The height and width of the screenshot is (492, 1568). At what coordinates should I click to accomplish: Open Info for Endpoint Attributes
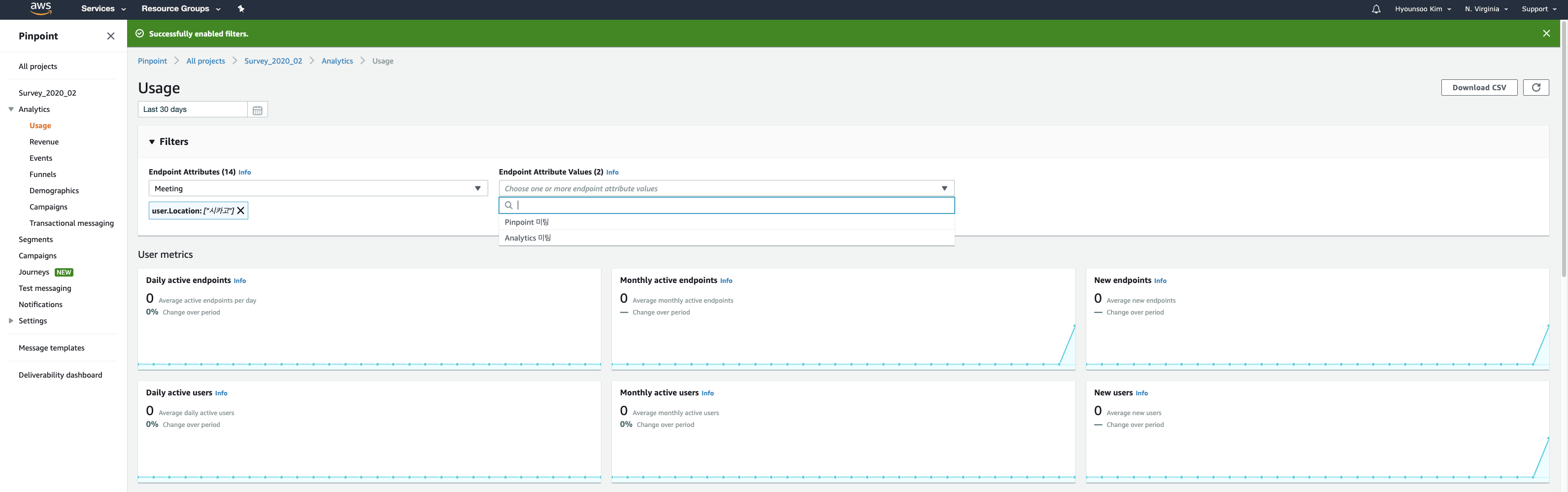pyautogui.click(x=245, y=173)
